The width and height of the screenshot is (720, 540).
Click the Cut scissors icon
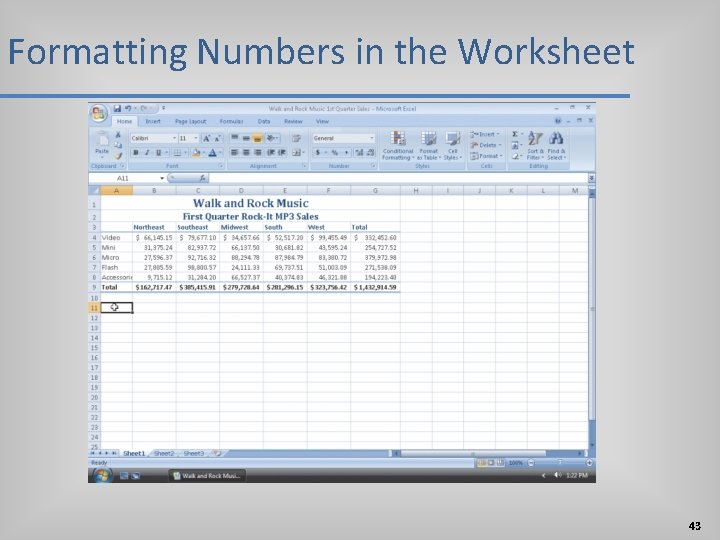tap(118, 135)
